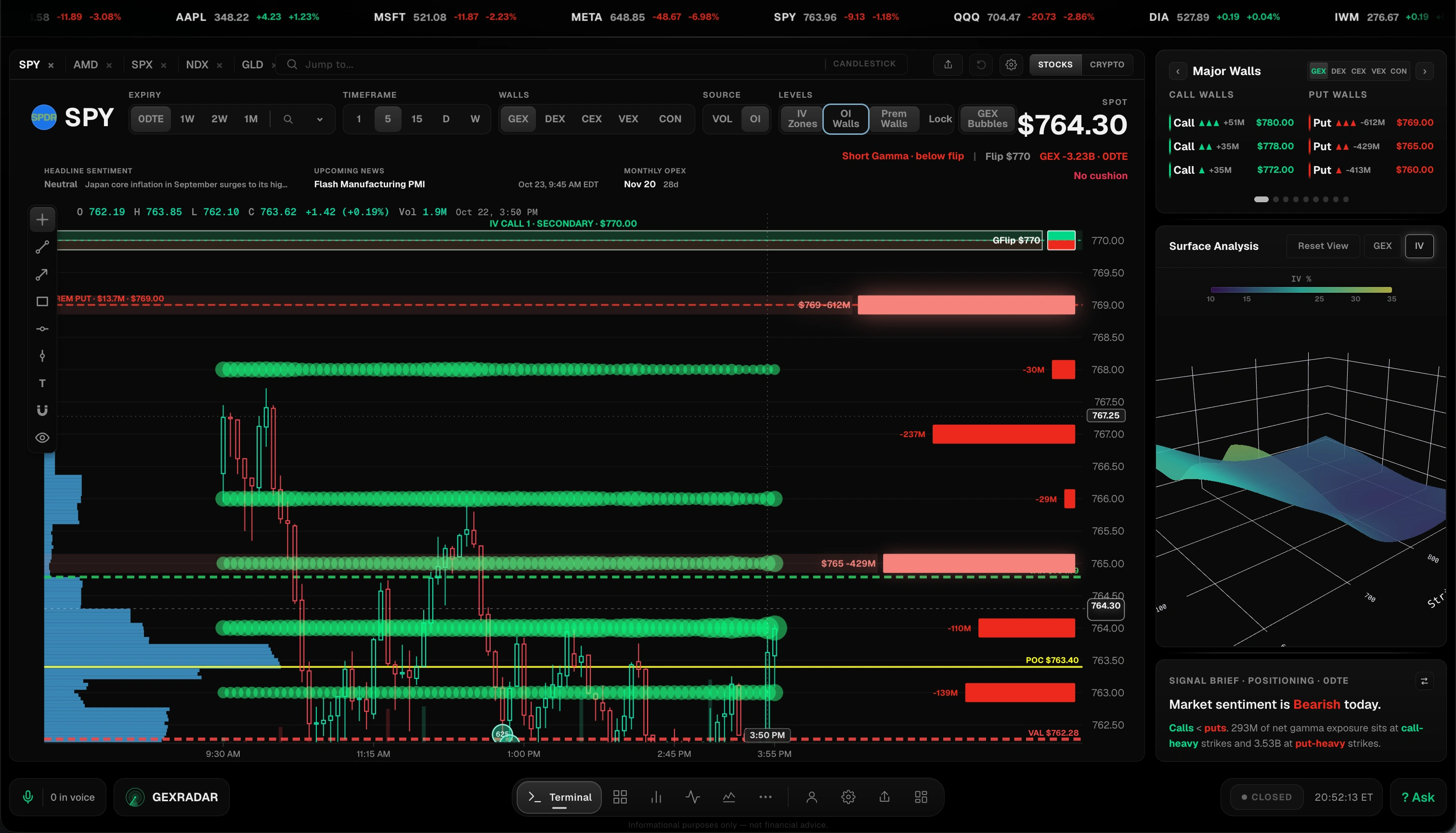The height and width of the screenshot is (833, 1456).
Task: Click Reset View in Surface Analysis
Action: coord(1323,246)
